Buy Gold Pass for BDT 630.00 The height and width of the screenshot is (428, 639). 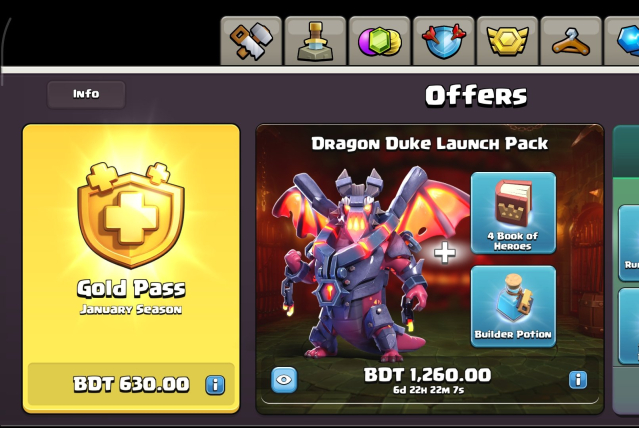click(x=131, y=384)
